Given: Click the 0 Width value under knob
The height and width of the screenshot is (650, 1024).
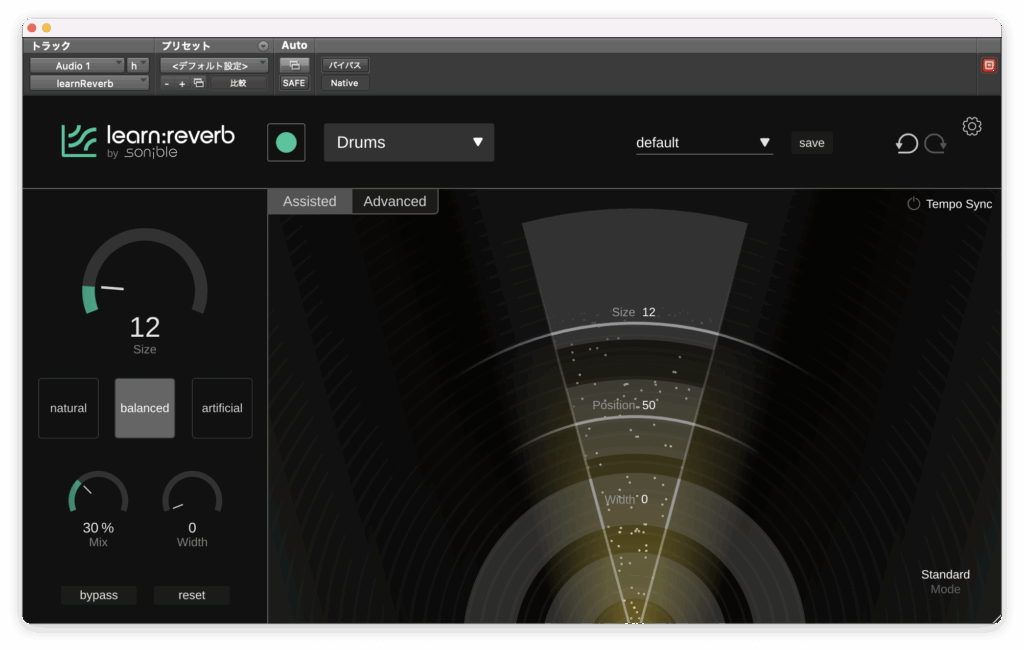Looking at the screenshot, I should (192, 528).
